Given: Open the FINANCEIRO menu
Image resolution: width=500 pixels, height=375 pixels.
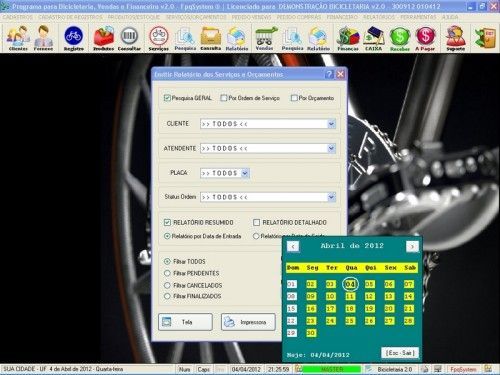Looking at the screenshot, I should tap(342, 17).
